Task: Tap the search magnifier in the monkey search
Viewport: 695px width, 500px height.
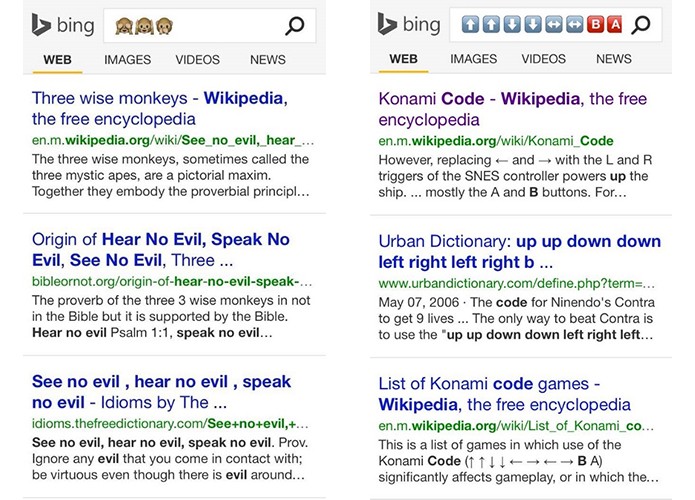Action: (x=295, y=26)
